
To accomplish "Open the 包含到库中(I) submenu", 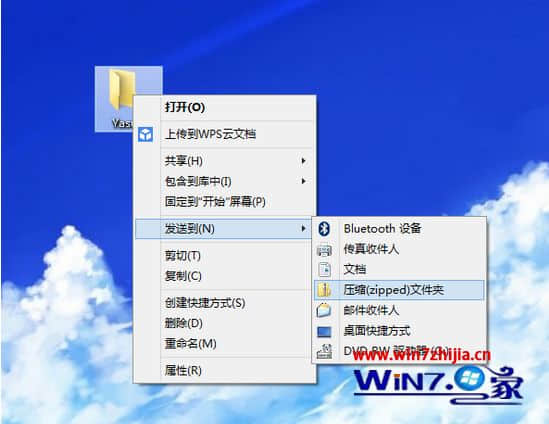I will coord(225,181).
